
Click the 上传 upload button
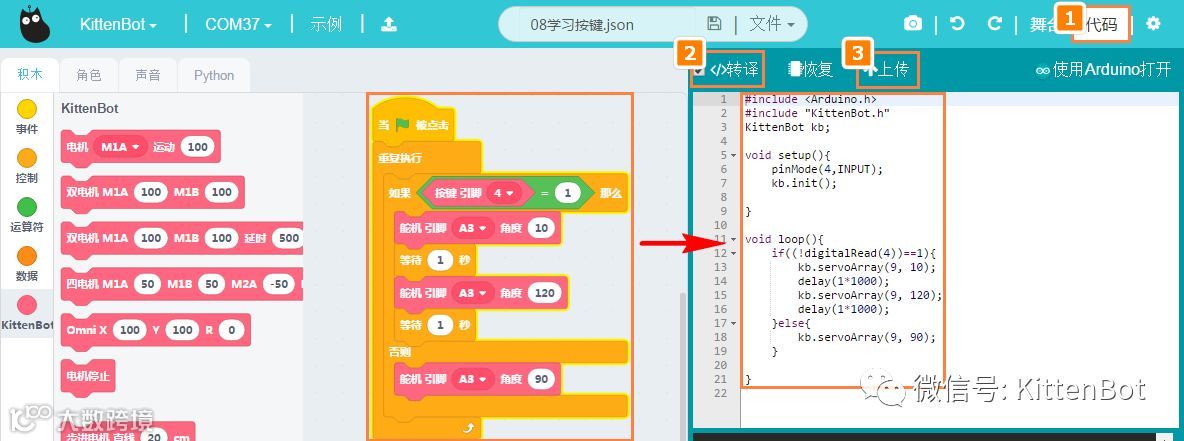click(887, 70)
